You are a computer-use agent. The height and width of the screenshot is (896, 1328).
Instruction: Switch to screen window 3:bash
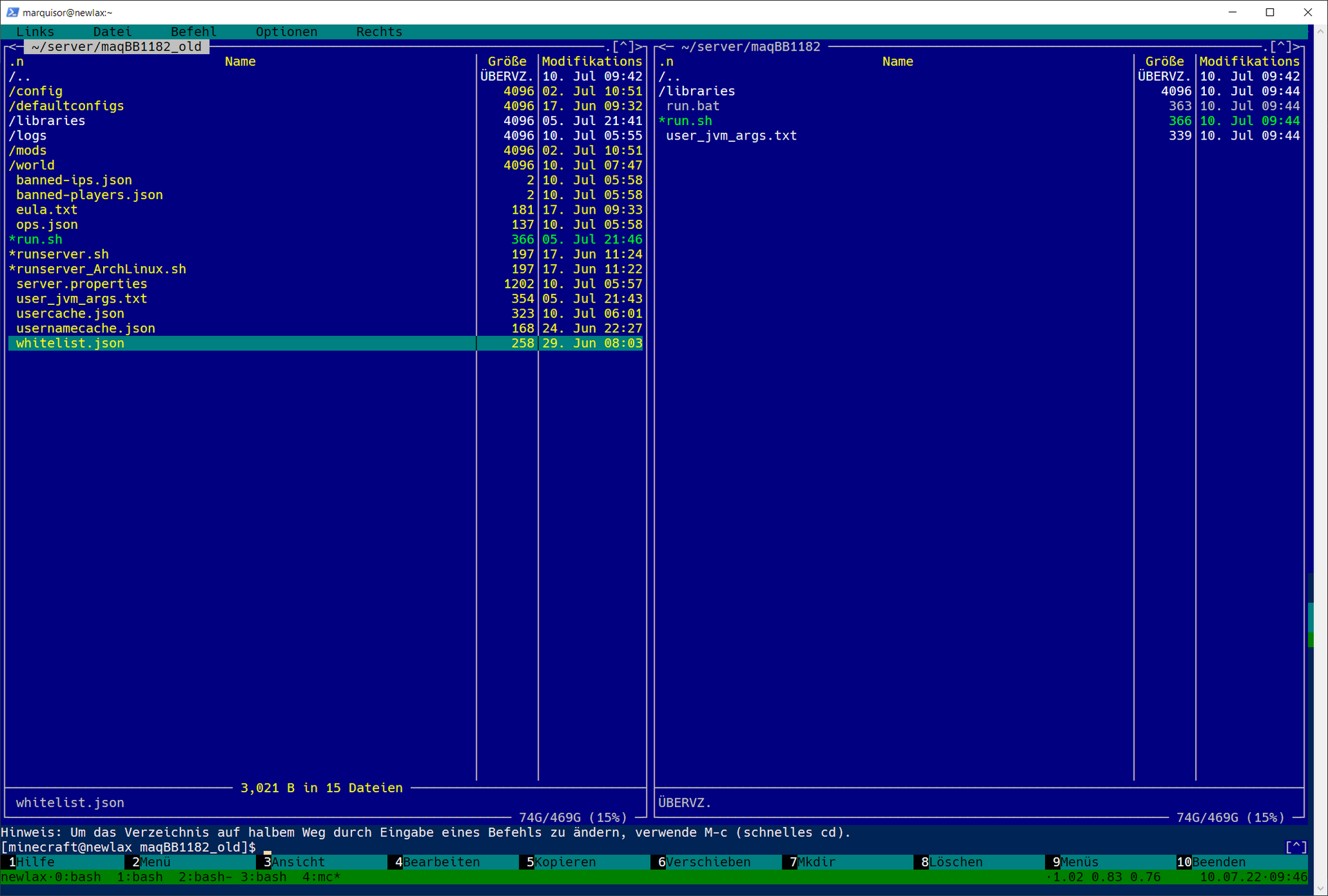264,877
